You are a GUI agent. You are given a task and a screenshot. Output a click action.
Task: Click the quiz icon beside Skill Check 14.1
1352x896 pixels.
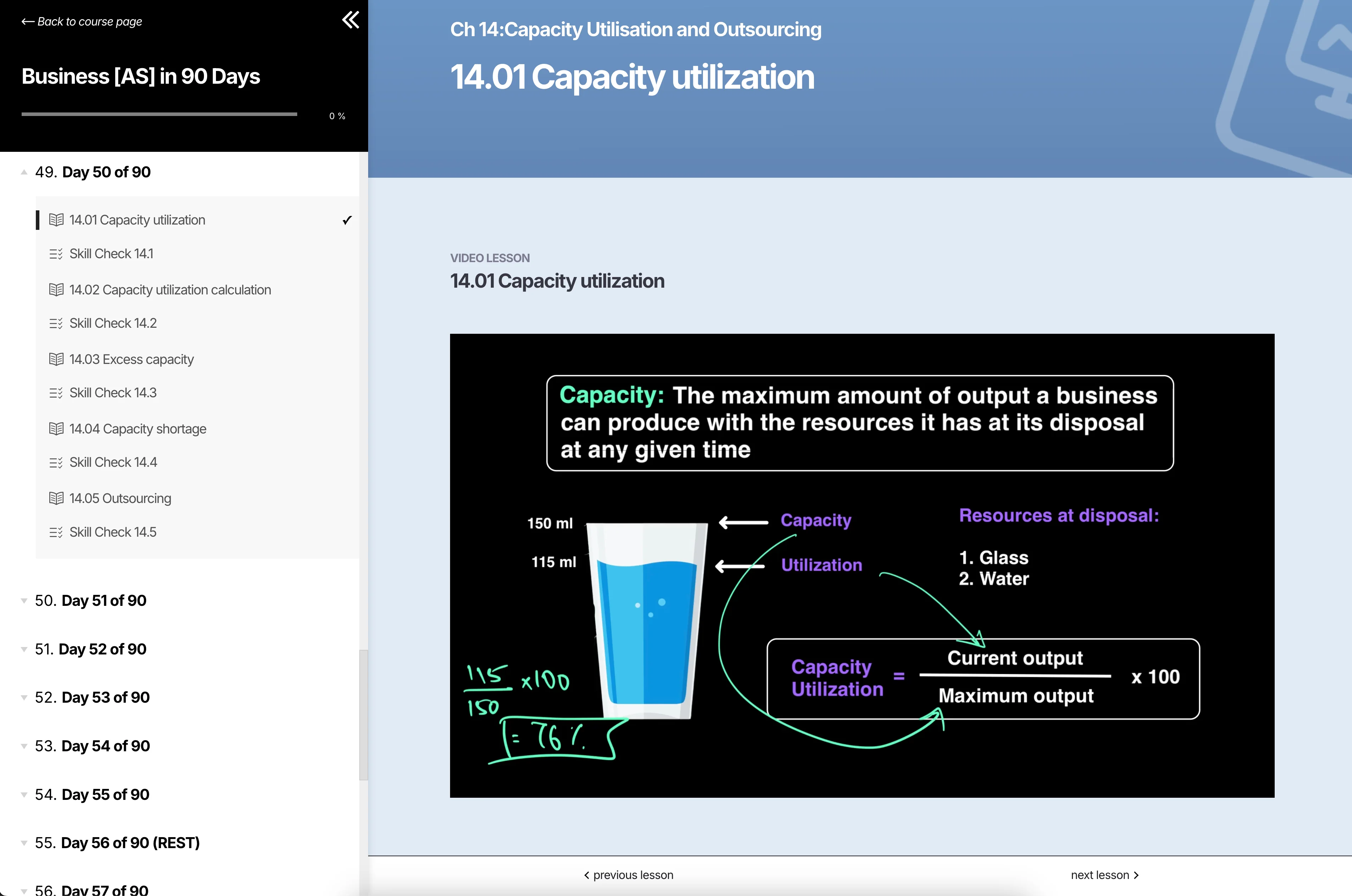(x=56, y=254)
